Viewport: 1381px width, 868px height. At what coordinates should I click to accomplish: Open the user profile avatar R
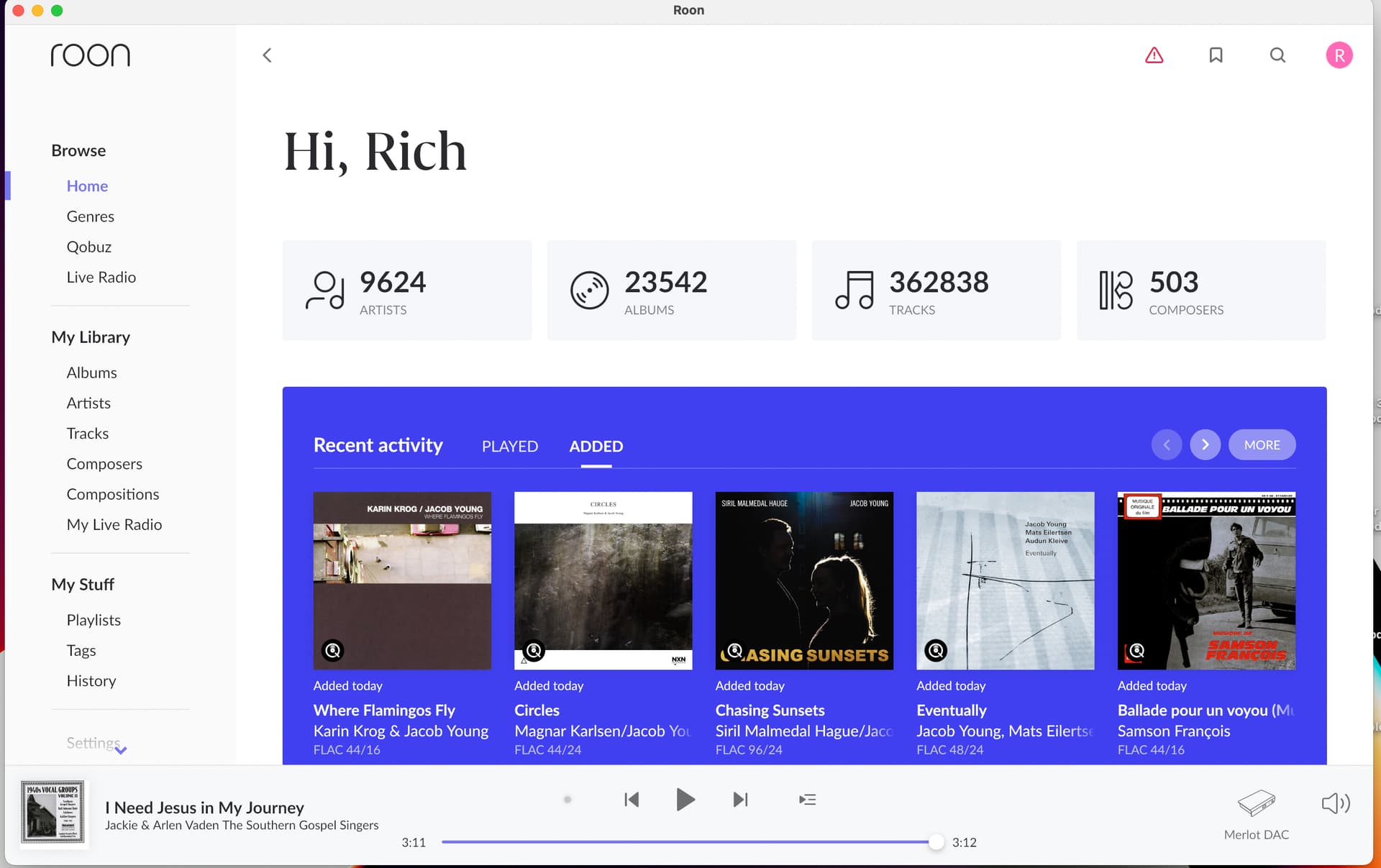tap(1339, 55)
